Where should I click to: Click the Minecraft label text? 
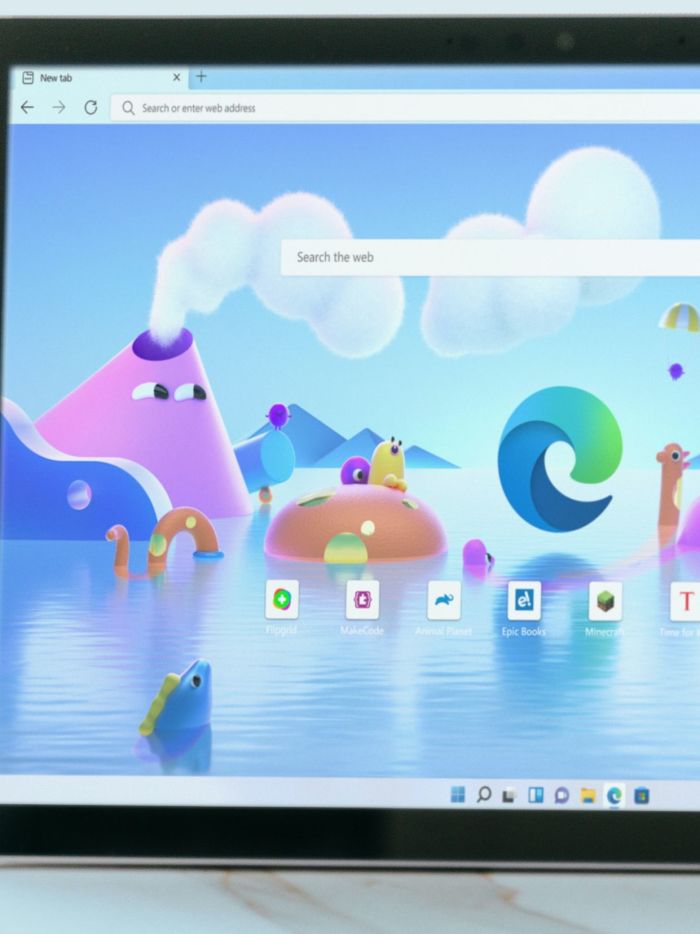click(605, 632)
